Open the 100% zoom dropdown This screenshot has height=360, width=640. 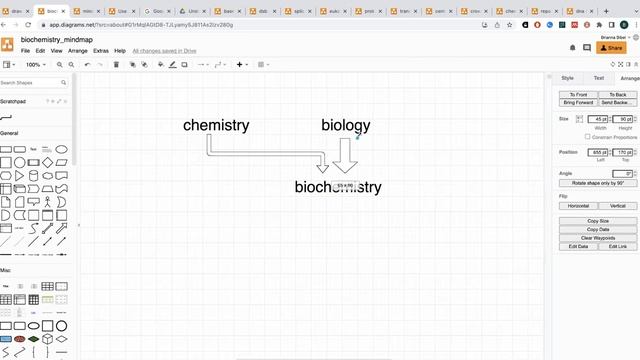[36, 64]
